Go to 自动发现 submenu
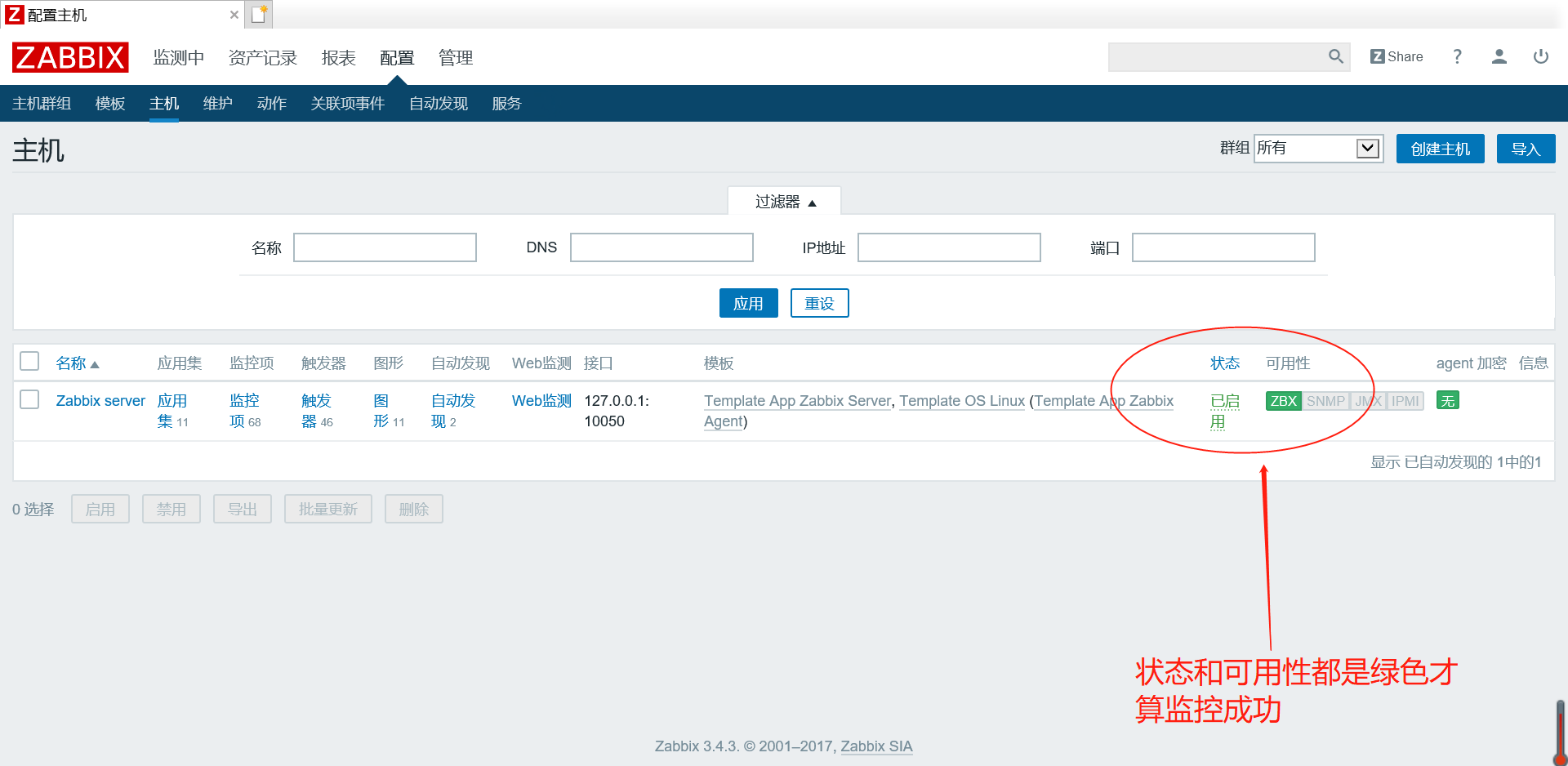This screenshot has height=766, width=1568. (439, 104)
